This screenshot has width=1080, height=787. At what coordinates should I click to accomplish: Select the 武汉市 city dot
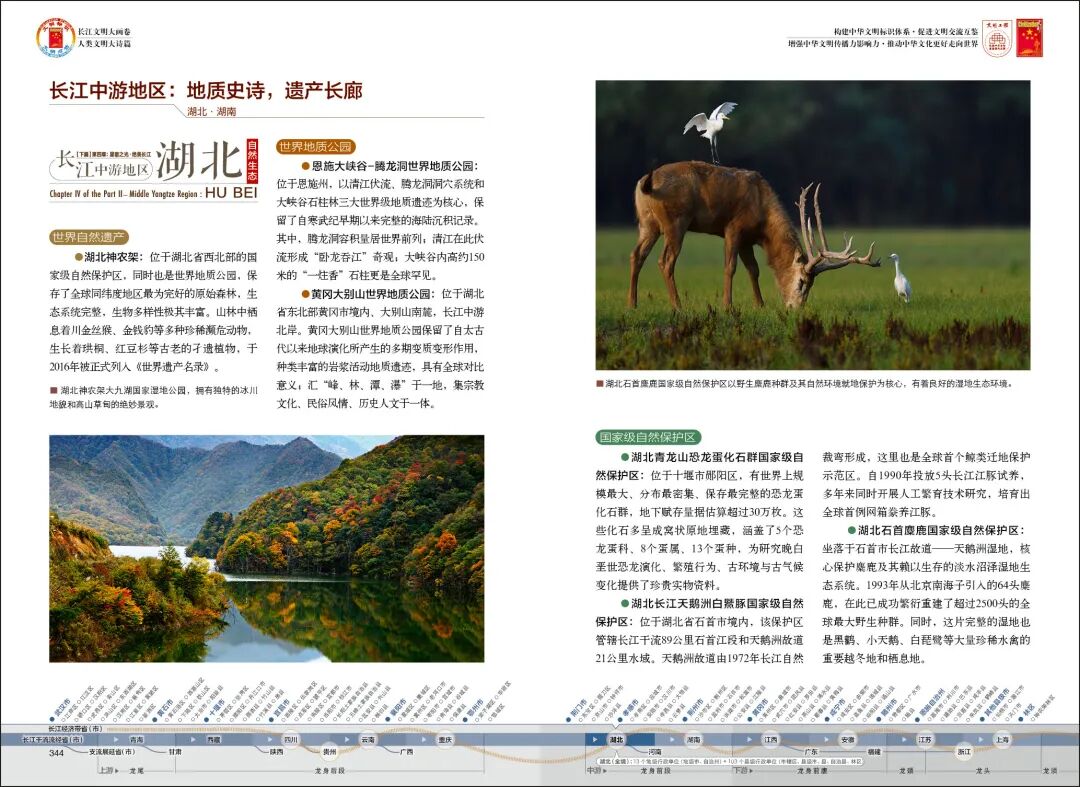(x=52, y=719)
